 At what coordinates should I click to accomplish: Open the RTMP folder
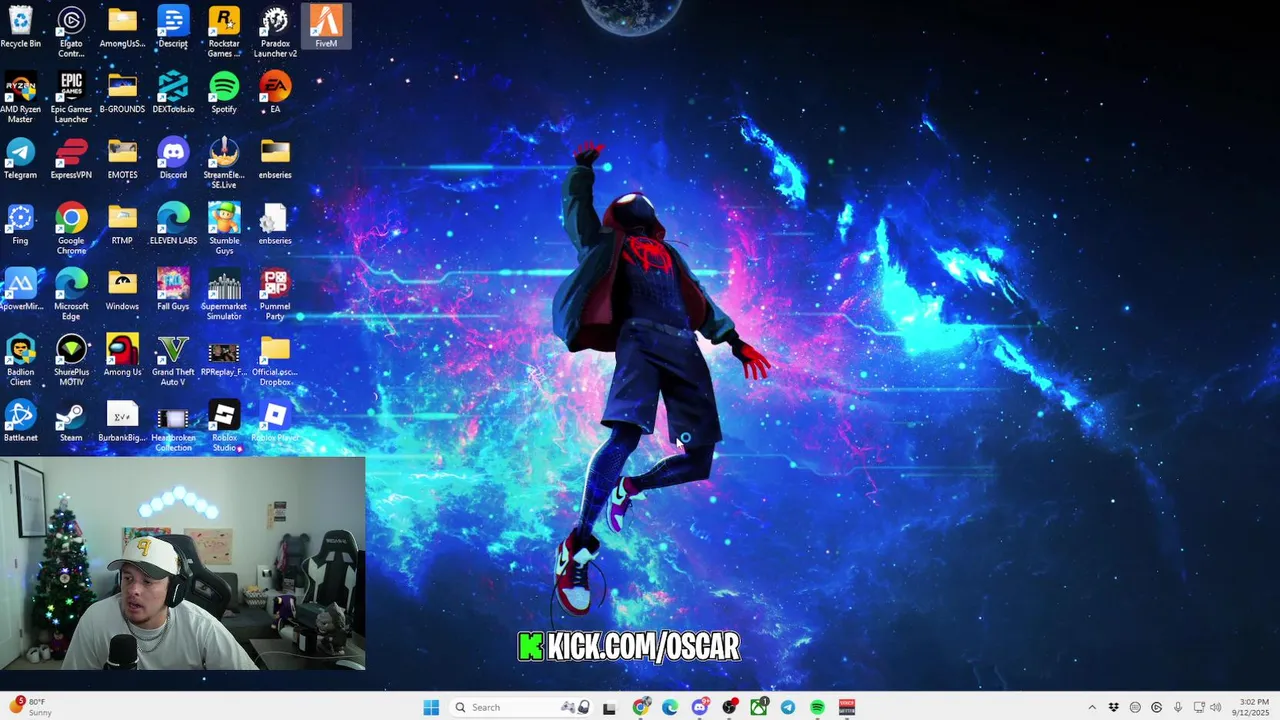click(x=122, y=224)
